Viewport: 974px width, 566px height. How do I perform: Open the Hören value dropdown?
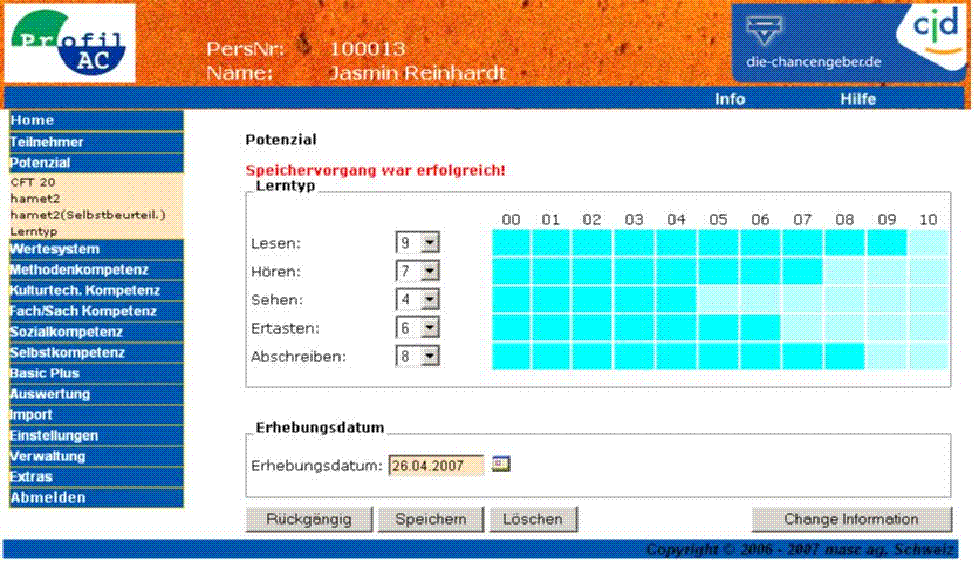430,271
